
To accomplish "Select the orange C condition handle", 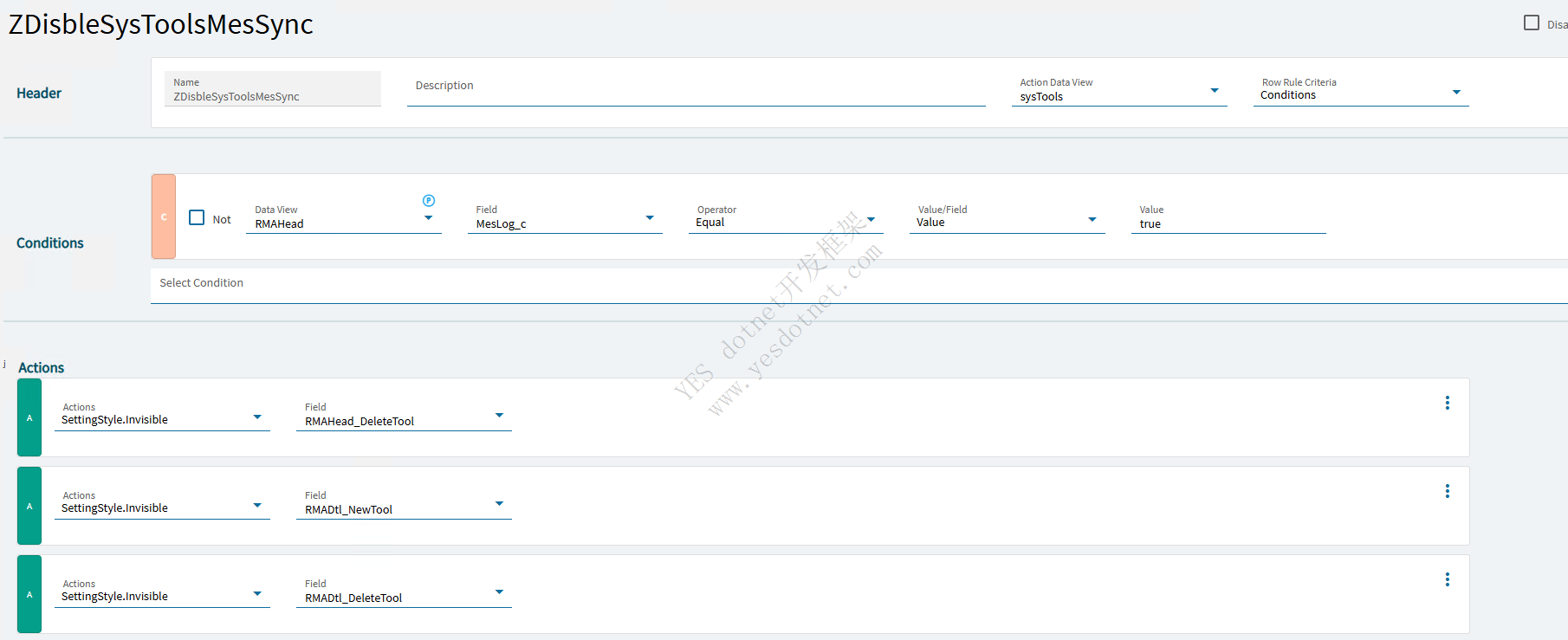I will (164, 217).
